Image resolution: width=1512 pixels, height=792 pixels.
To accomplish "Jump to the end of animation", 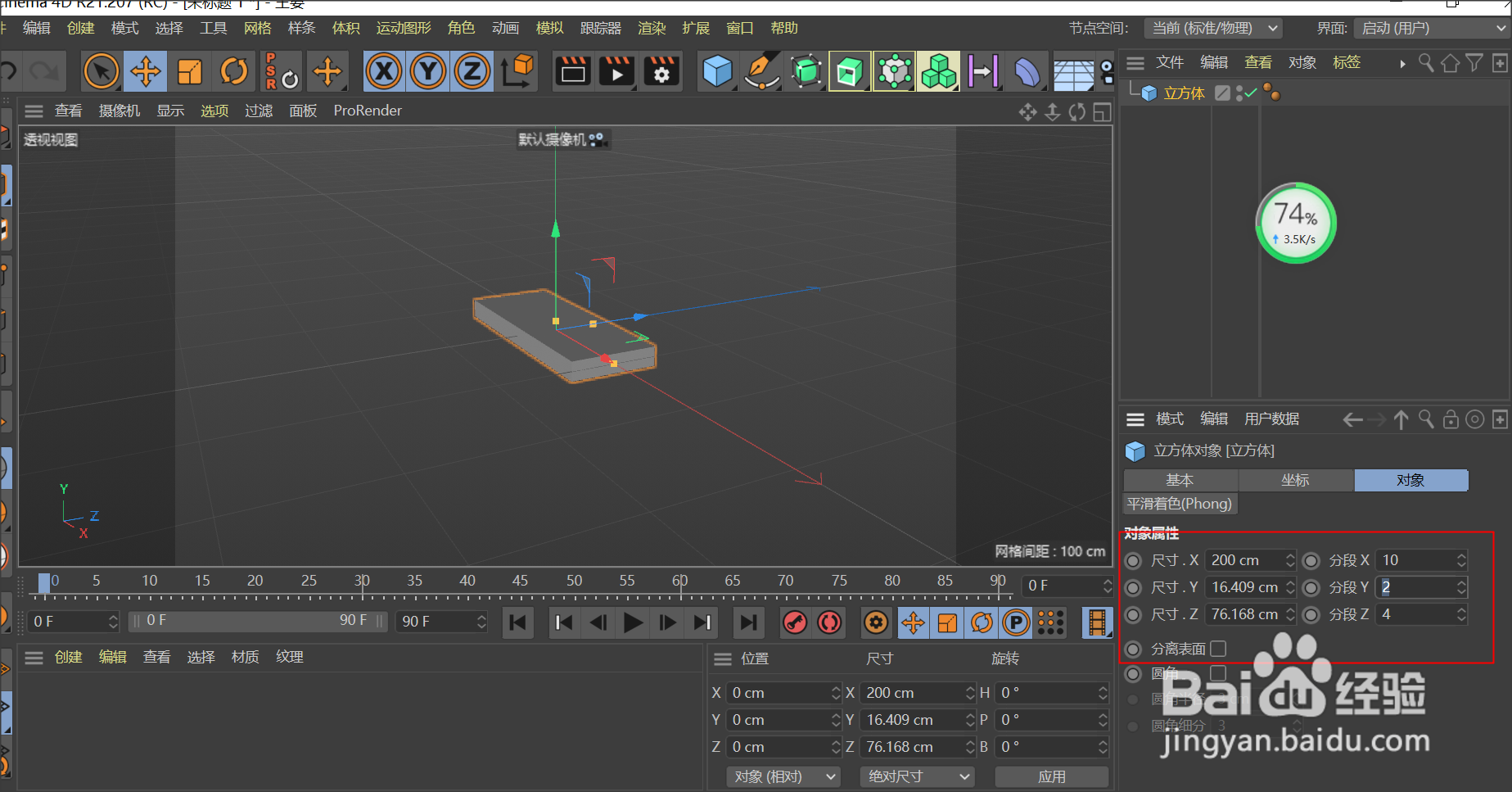I will (x=748, y=623).
